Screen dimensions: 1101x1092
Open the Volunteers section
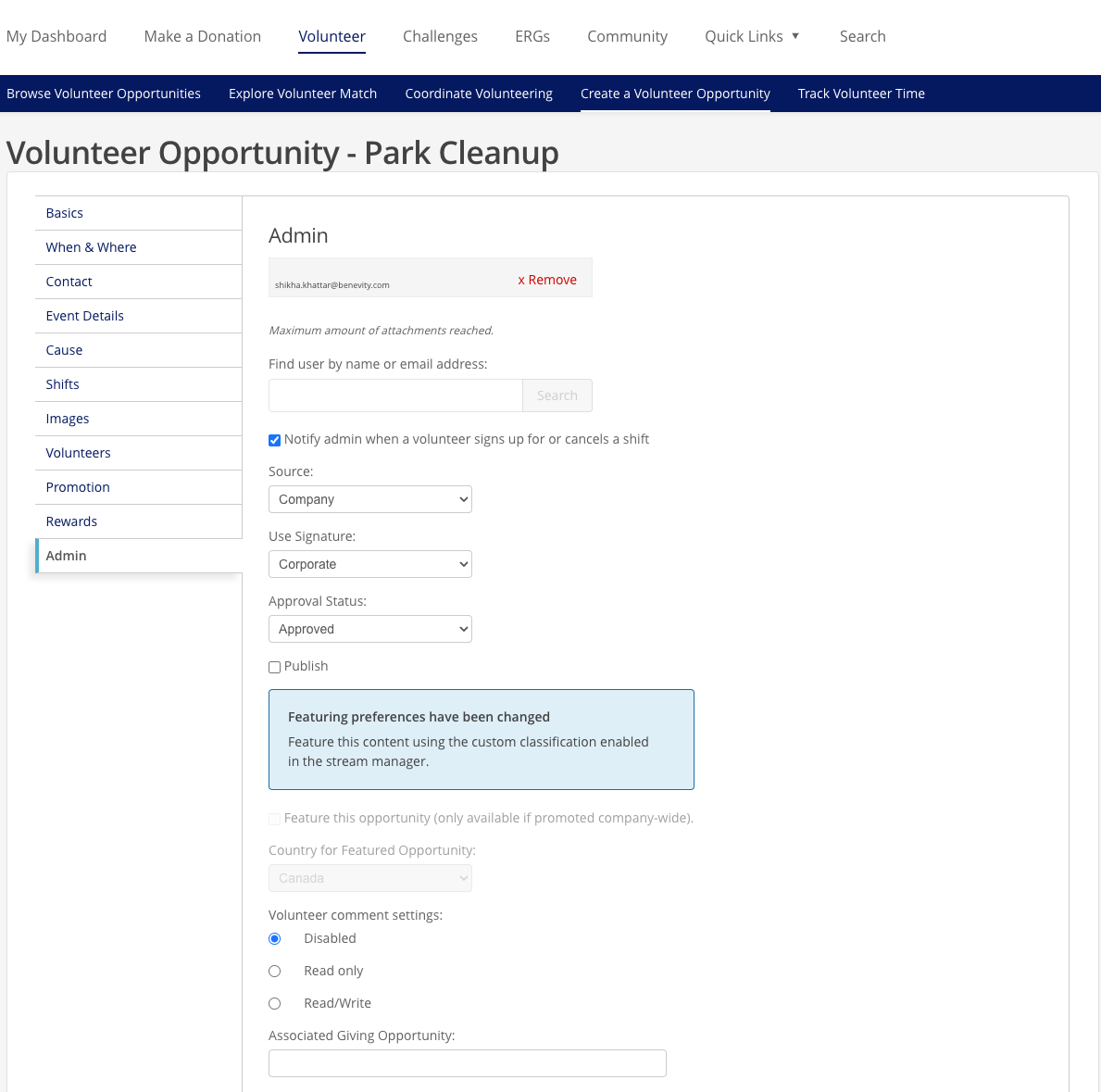pos(138,453)
